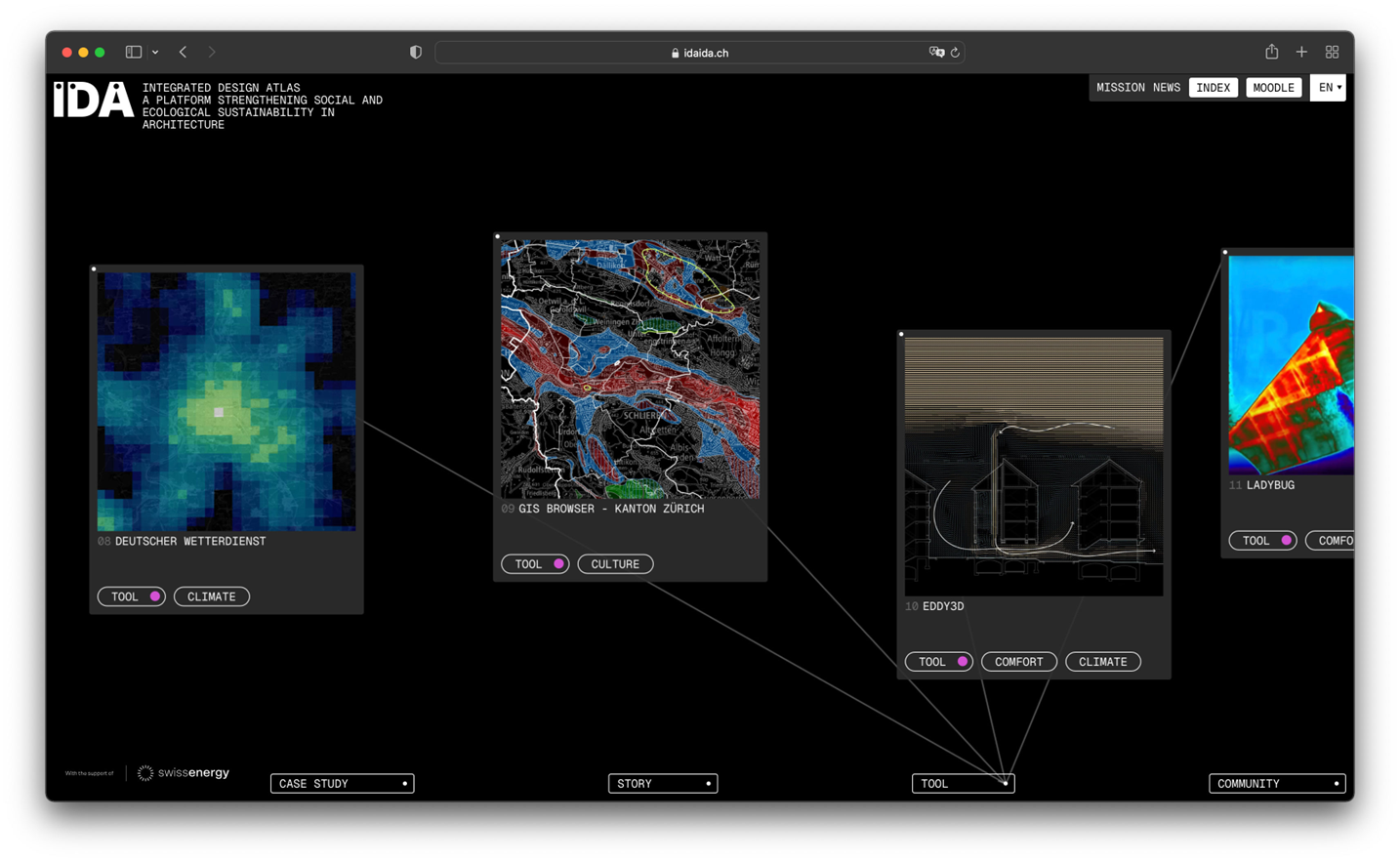This screenshot has width=1400, height=862.
Task: Click the IDA logo
Action: coord(94,101)
